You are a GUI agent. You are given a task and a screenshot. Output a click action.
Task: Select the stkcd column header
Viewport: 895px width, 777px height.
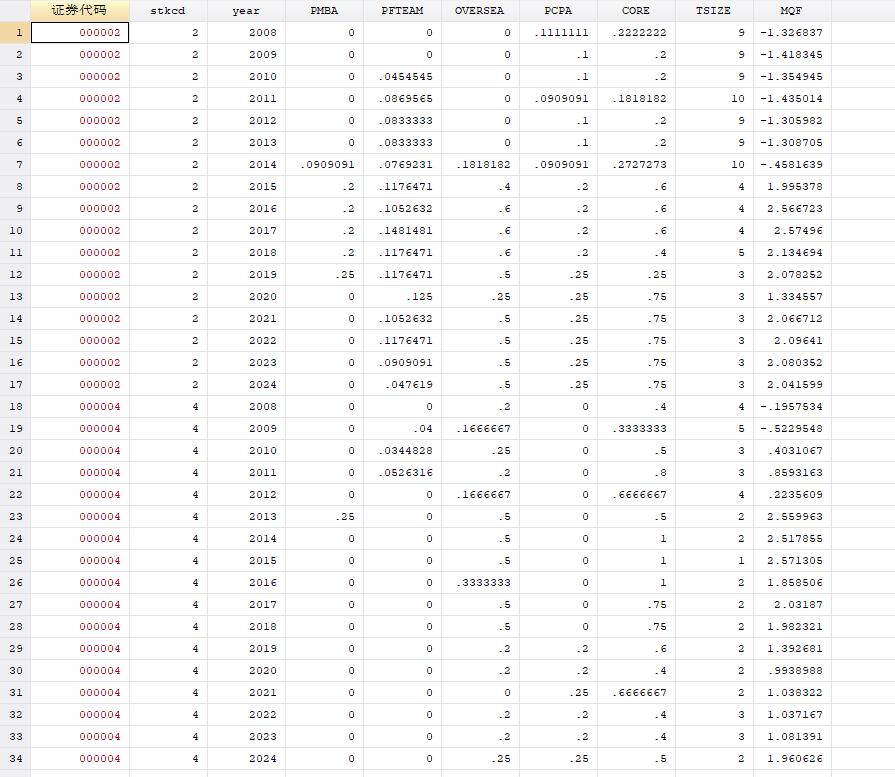(168, 10)
